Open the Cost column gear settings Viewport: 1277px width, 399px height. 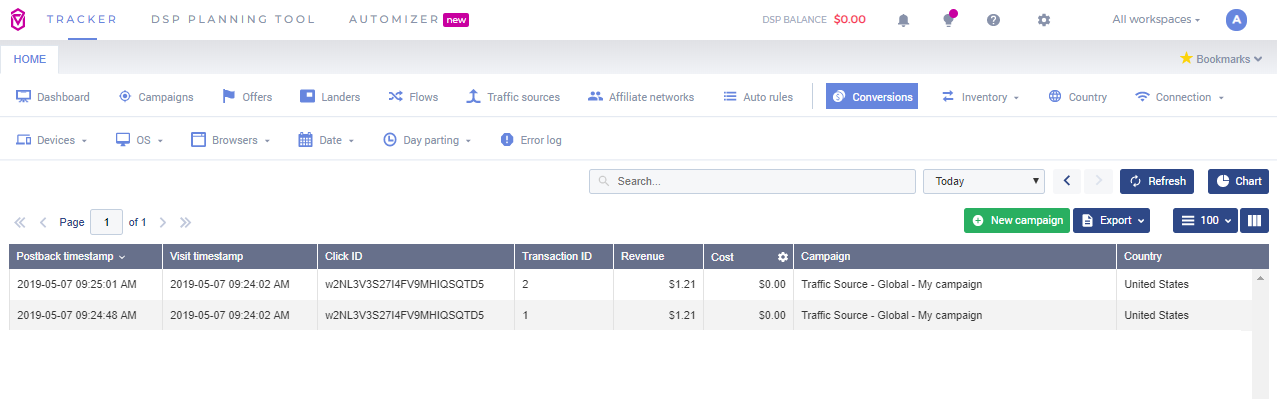pyautogui.click(x=783, y=257)
